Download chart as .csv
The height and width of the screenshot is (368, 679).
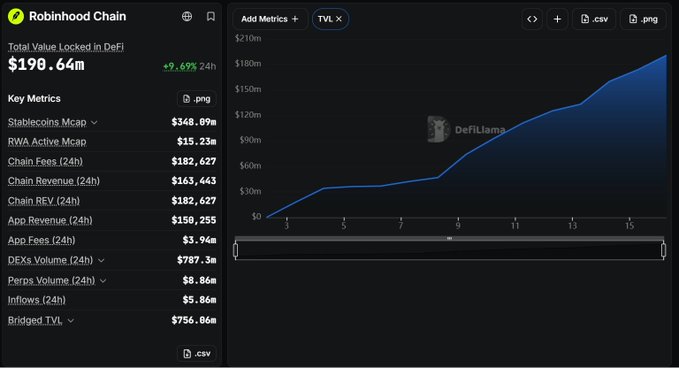pyautogui.click(x=594, y=19)
